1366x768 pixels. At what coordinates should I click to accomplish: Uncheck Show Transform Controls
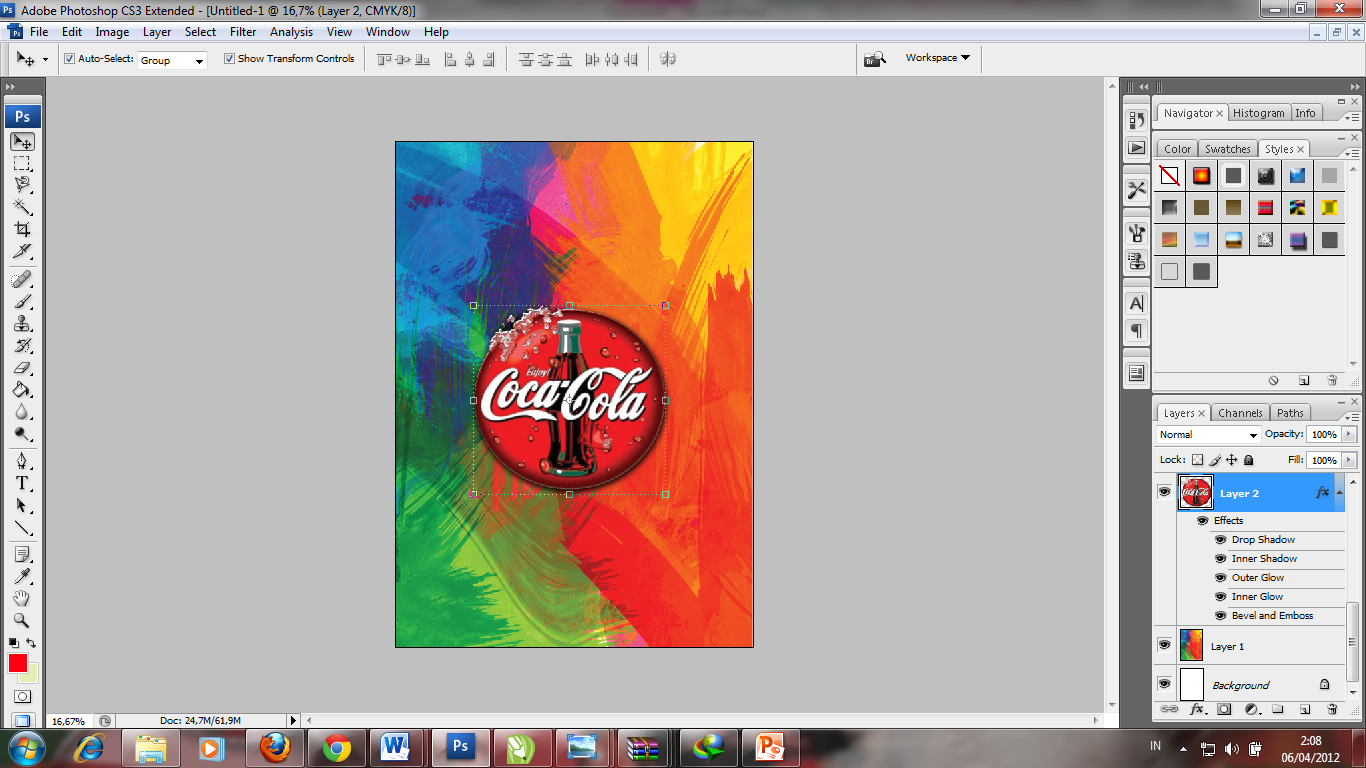tap(229, 59)
